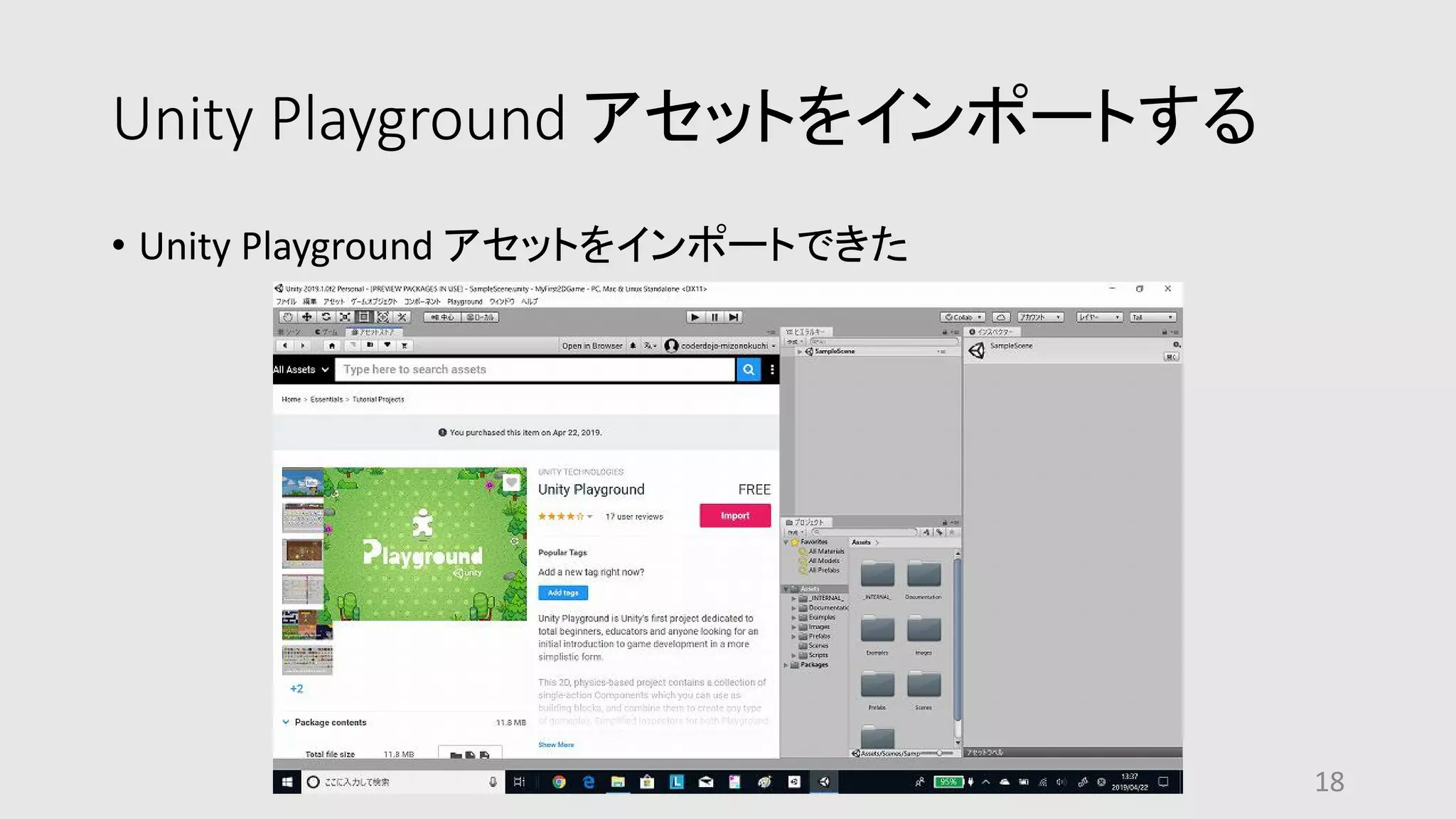Image resolution: width=1456 pixels, height=819 pixels.
Task: Open the Asset Store wishlist (heart toolbar icon)
Action: [x=387, y=346]
